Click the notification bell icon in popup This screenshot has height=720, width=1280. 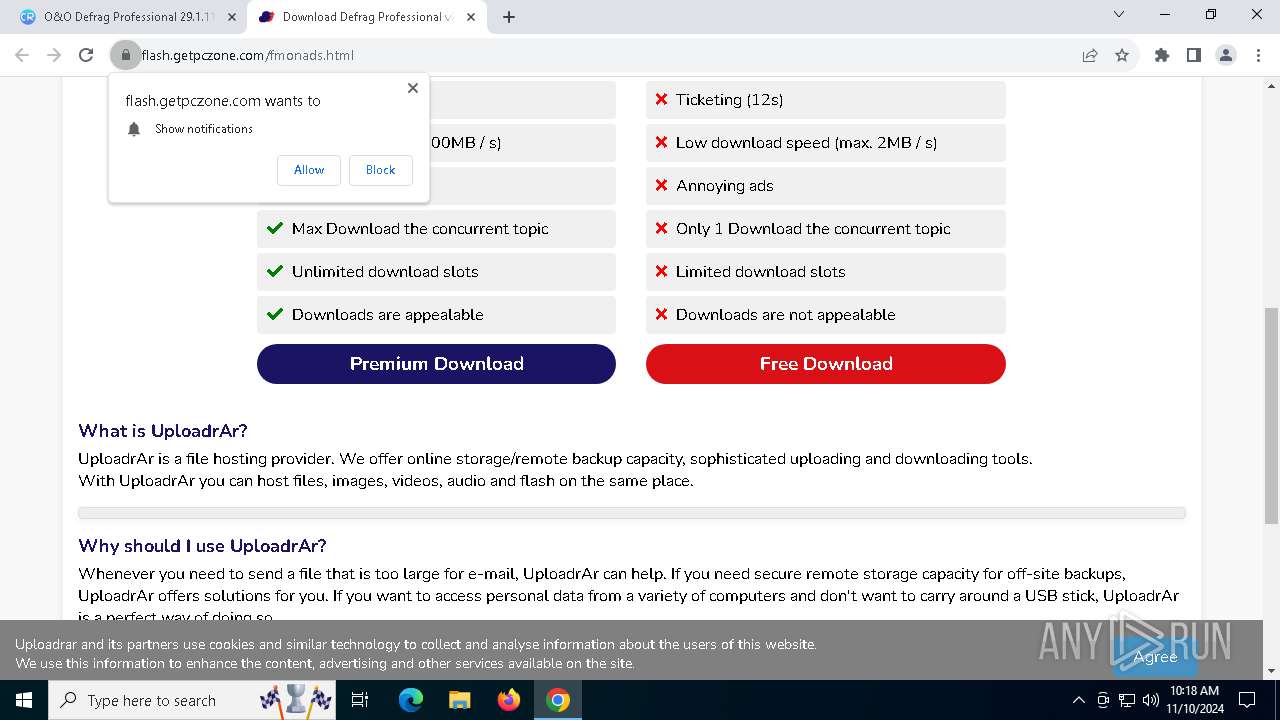[134, 129]
